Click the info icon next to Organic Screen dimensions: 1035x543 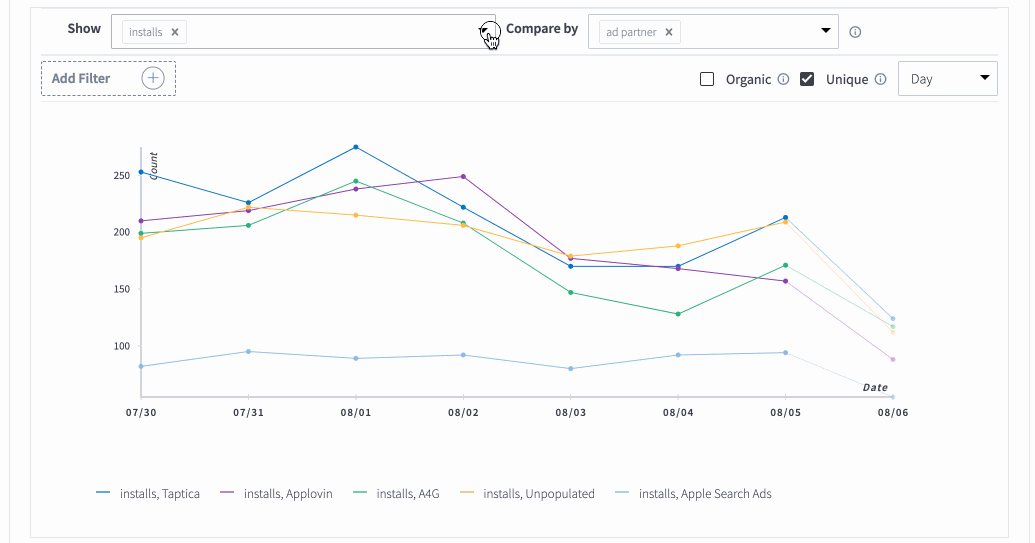tap(784, 79)
